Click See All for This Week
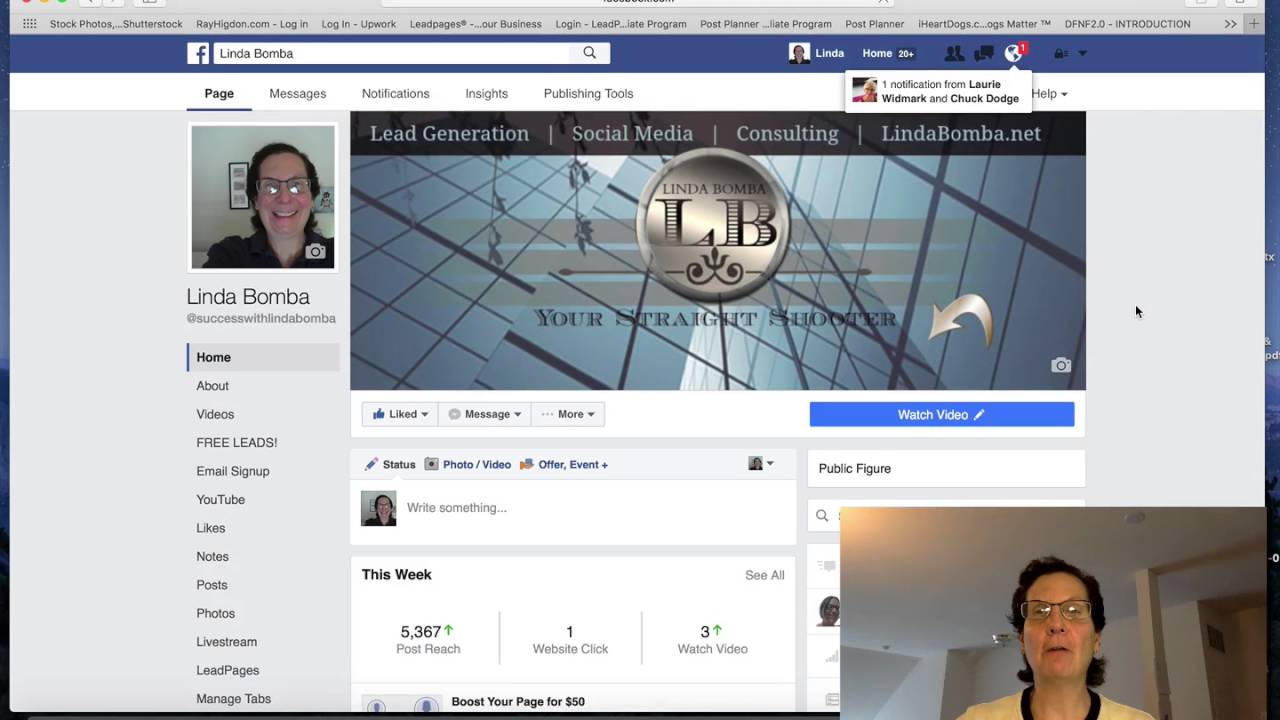 (764, 575)
